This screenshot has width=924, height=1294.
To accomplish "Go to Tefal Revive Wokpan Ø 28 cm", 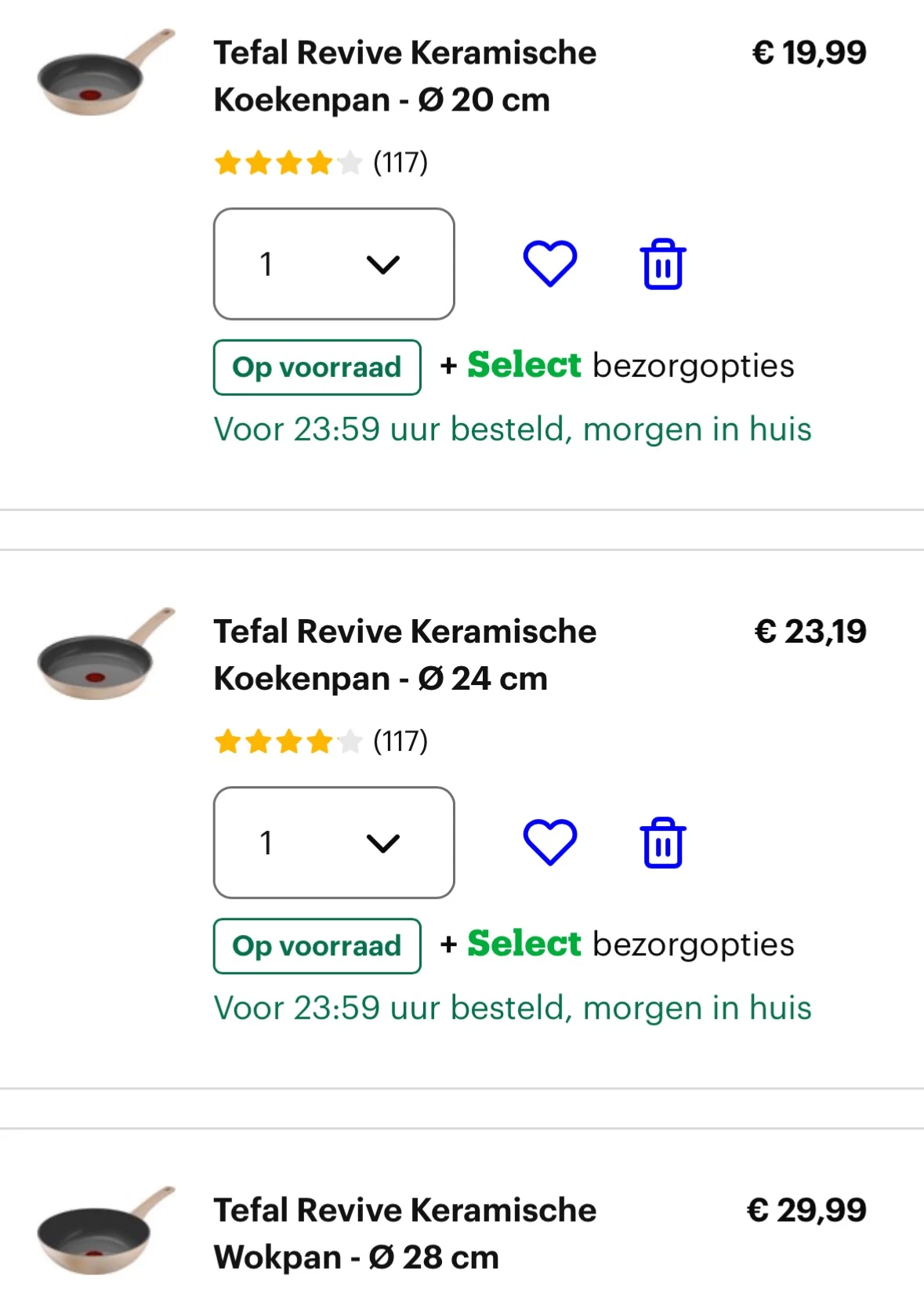I will (x=404, y=1233).
